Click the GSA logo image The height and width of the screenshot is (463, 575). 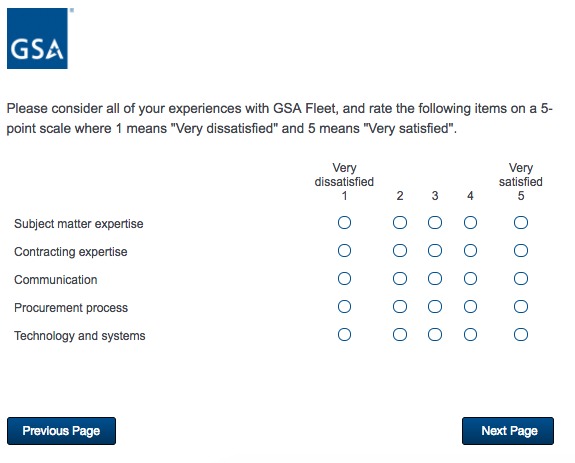37,38
